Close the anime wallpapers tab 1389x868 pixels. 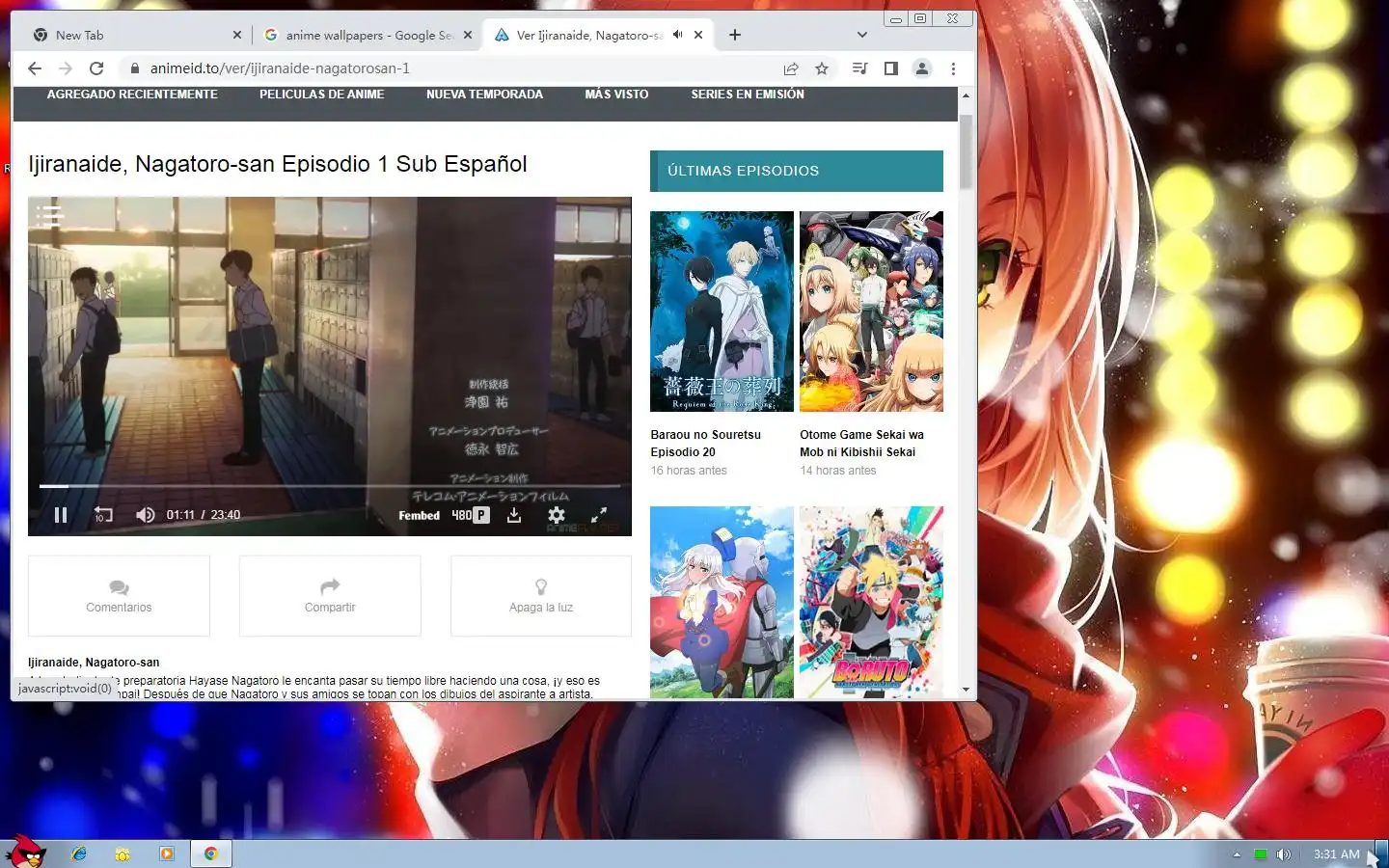[x=468, y=35]
